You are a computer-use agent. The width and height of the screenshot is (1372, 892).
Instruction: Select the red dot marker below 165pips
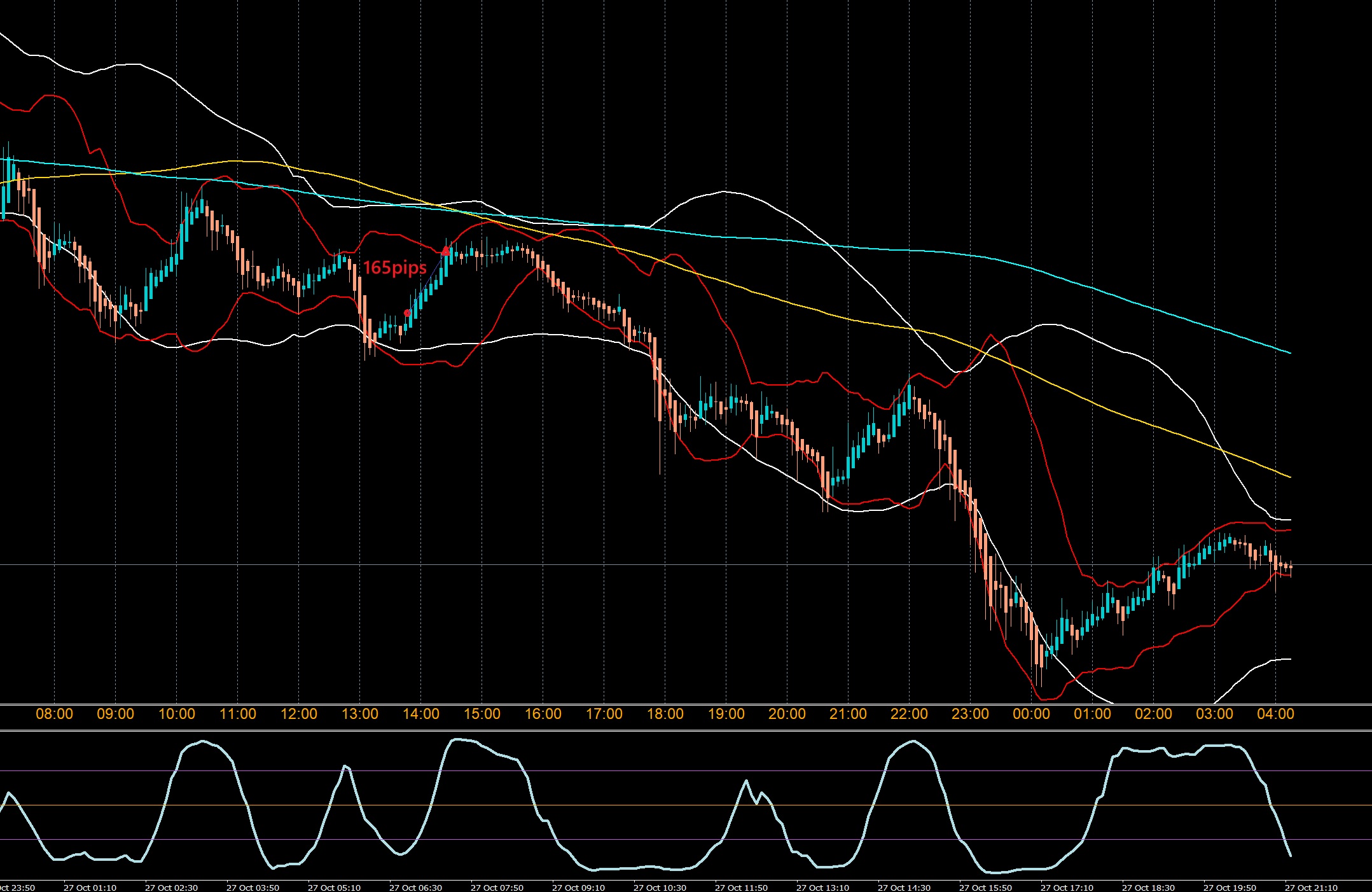tap(407, 313)
